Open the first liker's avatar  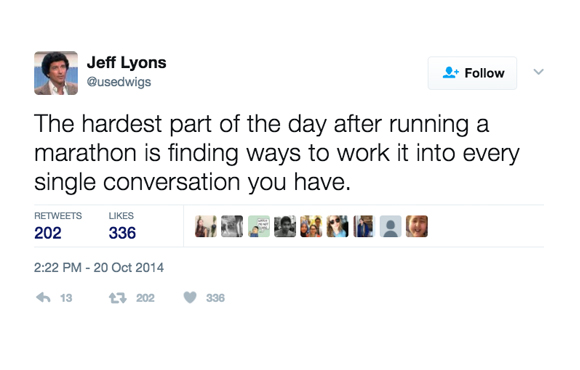[x=206, y=226]
